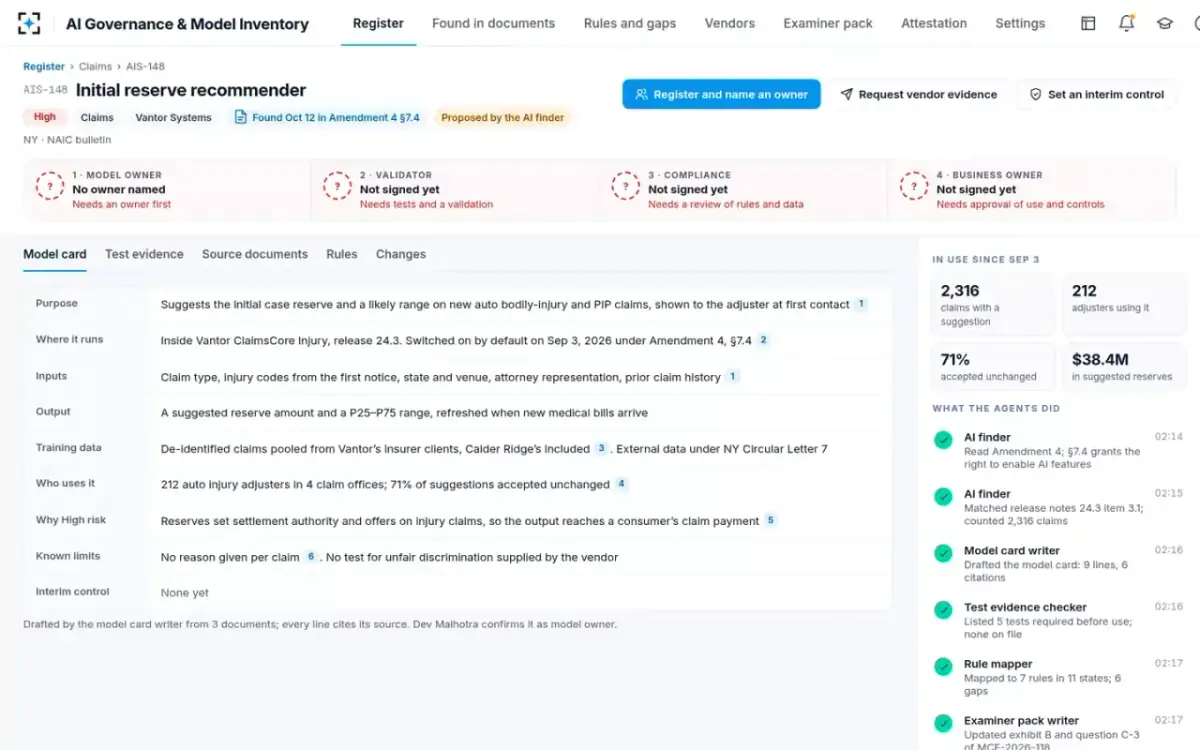Click green check beside Test evidence checker
1200x750 pixels.
click(x=943, y=609)
